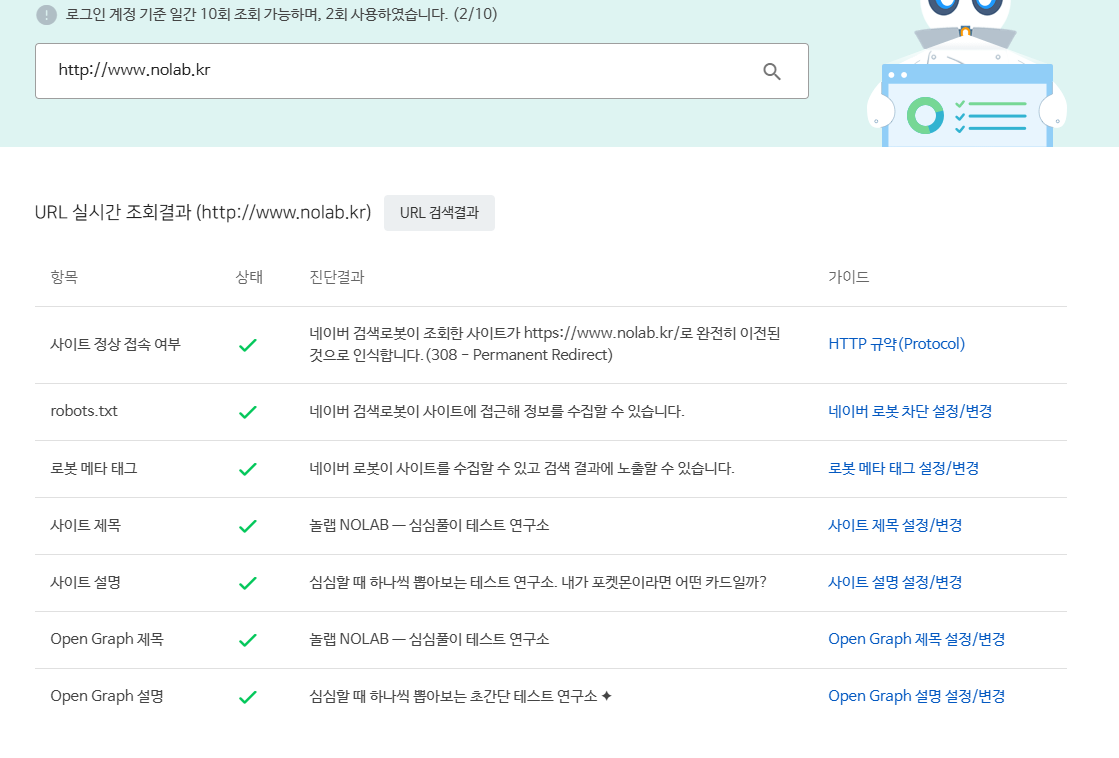Select the 가이드 column header
Screen dimensions: 1119x758
(849, 277)
